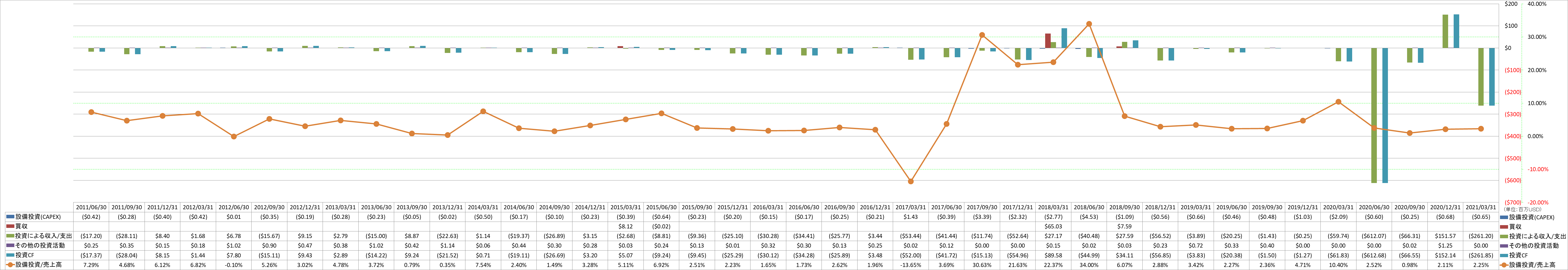Click the $7.59 acquisition cell
The width and height of the screenshot is (1568, 270).
[x=1124, y=226]
